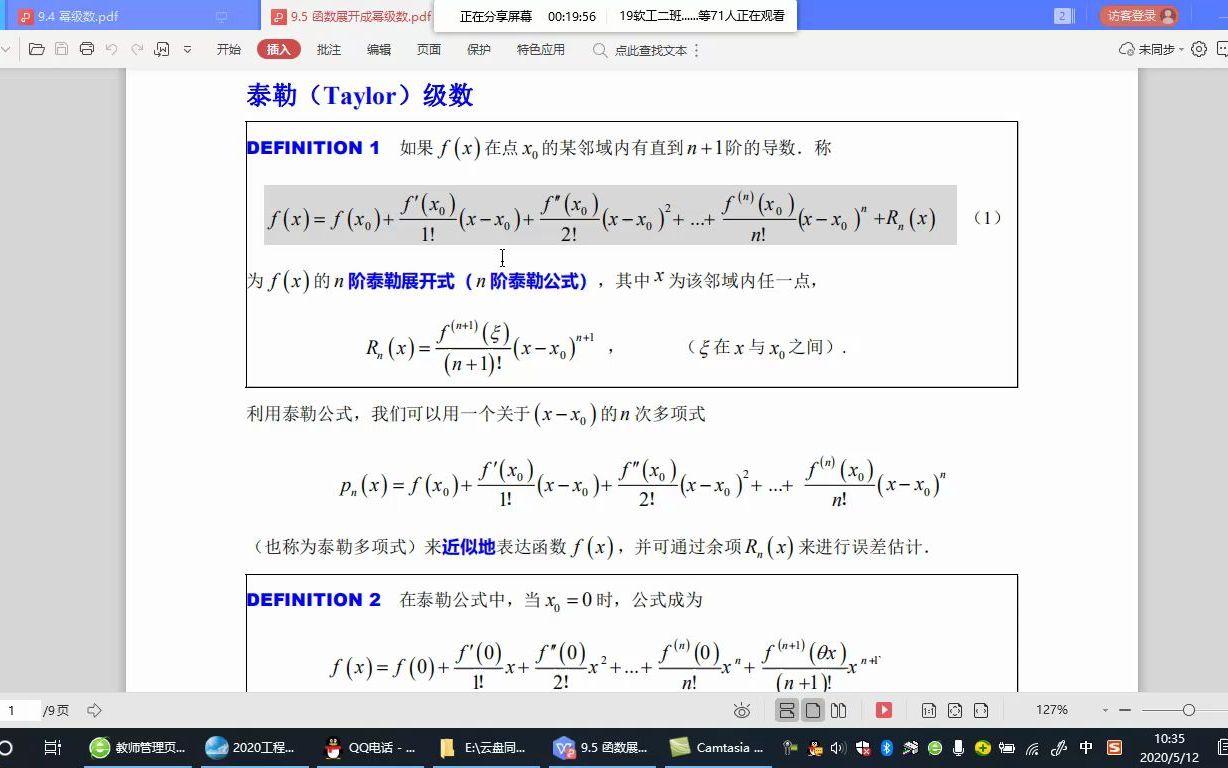Select the fit-page view icon

tap(955, 709)
